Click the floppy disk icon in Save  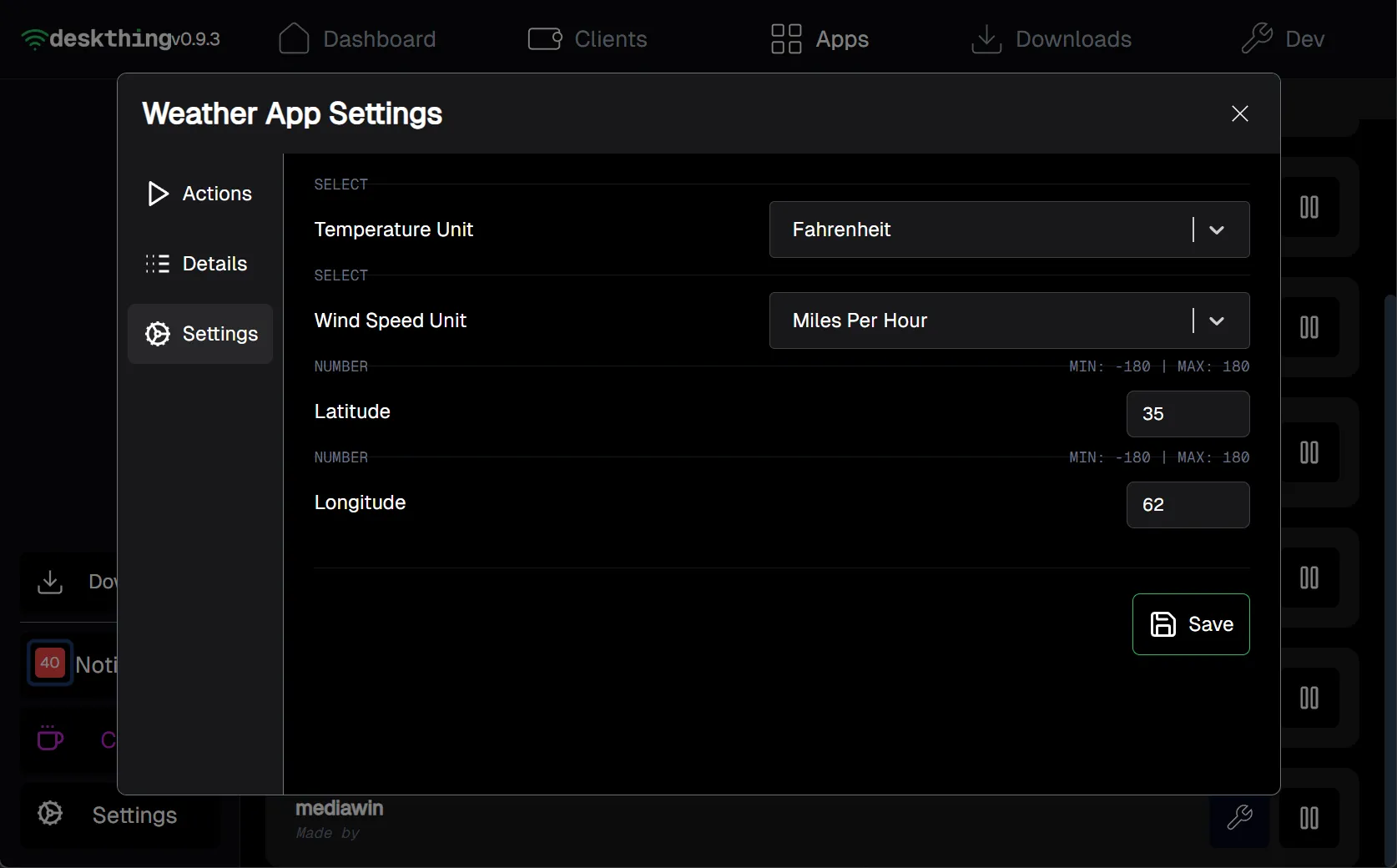[1163, 624]
